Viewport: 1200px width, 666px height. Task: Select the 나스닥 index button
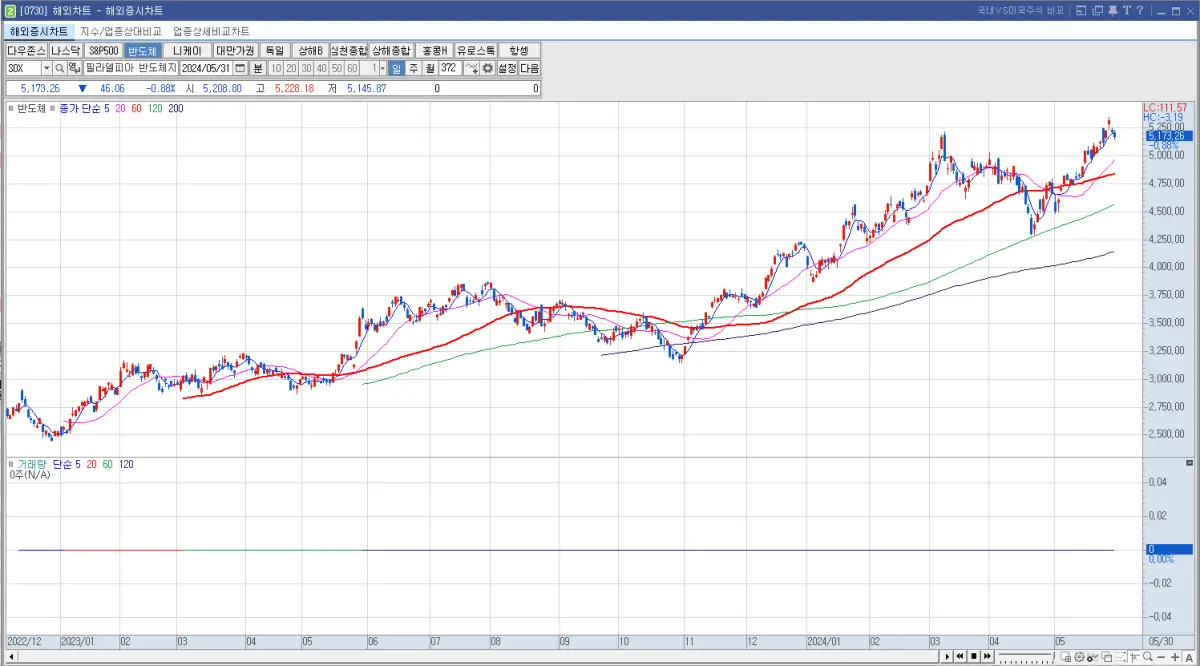(66, 50)
